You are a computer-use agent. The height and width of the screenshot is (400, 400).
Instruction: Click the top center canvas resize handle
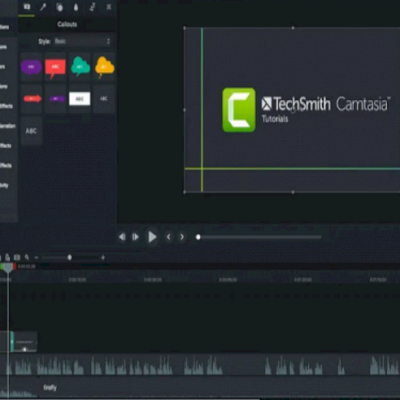click(293, 28)
